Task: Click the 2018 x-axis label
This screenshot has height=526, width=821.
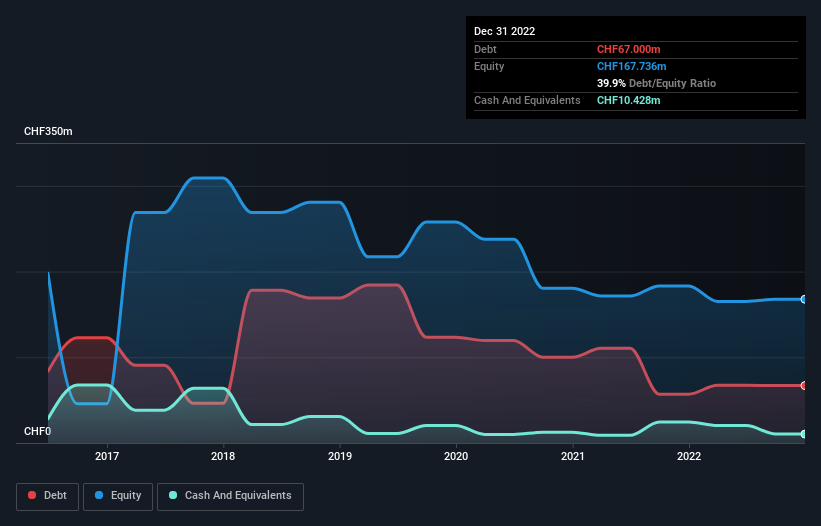Action: point(223,456)
